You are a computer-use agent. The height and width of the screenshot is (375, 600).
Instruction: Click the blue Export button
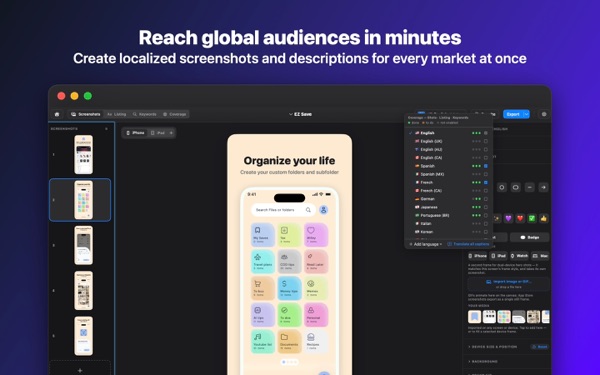click(x=513, y=114)
